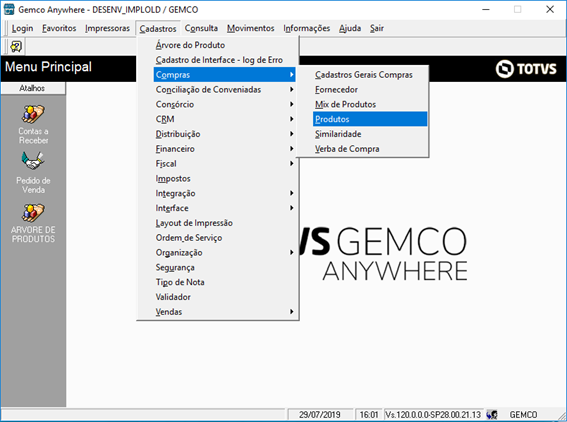Choose Produtos in Compras submenu
Screen dimensions: 567x422
coord(370,119)
